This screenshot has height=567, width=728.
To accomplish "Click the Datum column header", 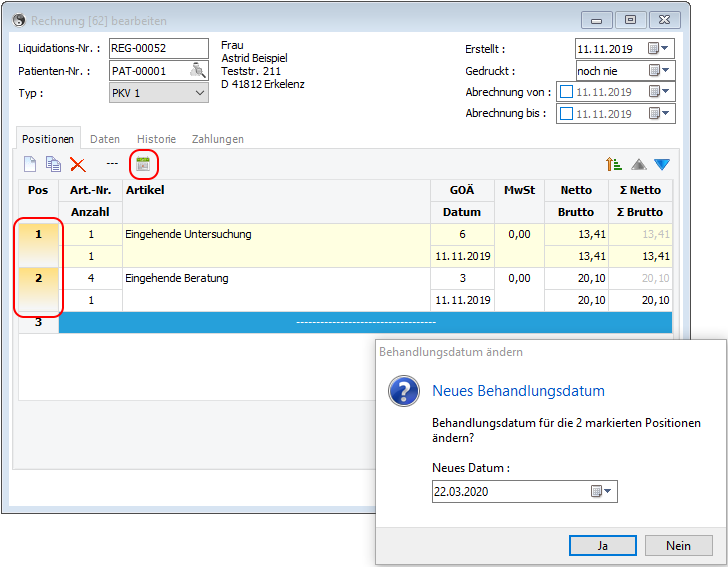I will 462,212.
